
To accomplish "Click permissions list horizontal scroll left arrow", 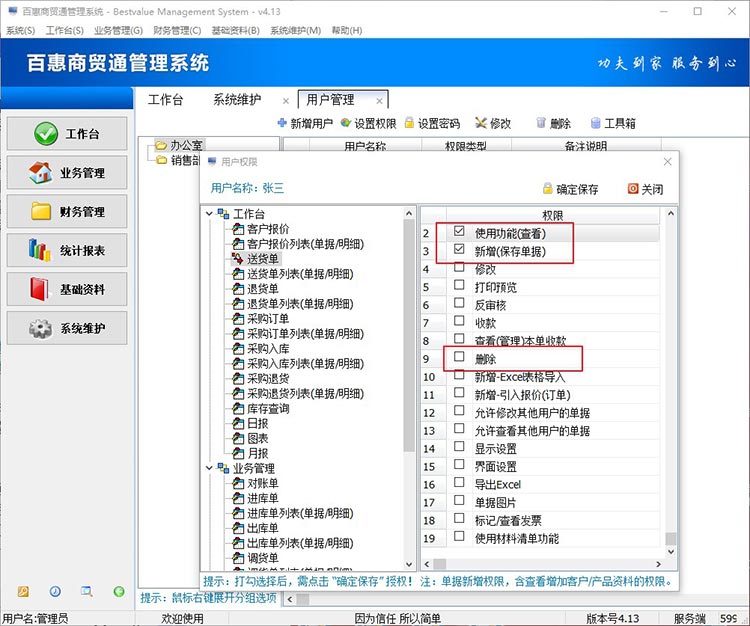I will click(x=427, y=564).
